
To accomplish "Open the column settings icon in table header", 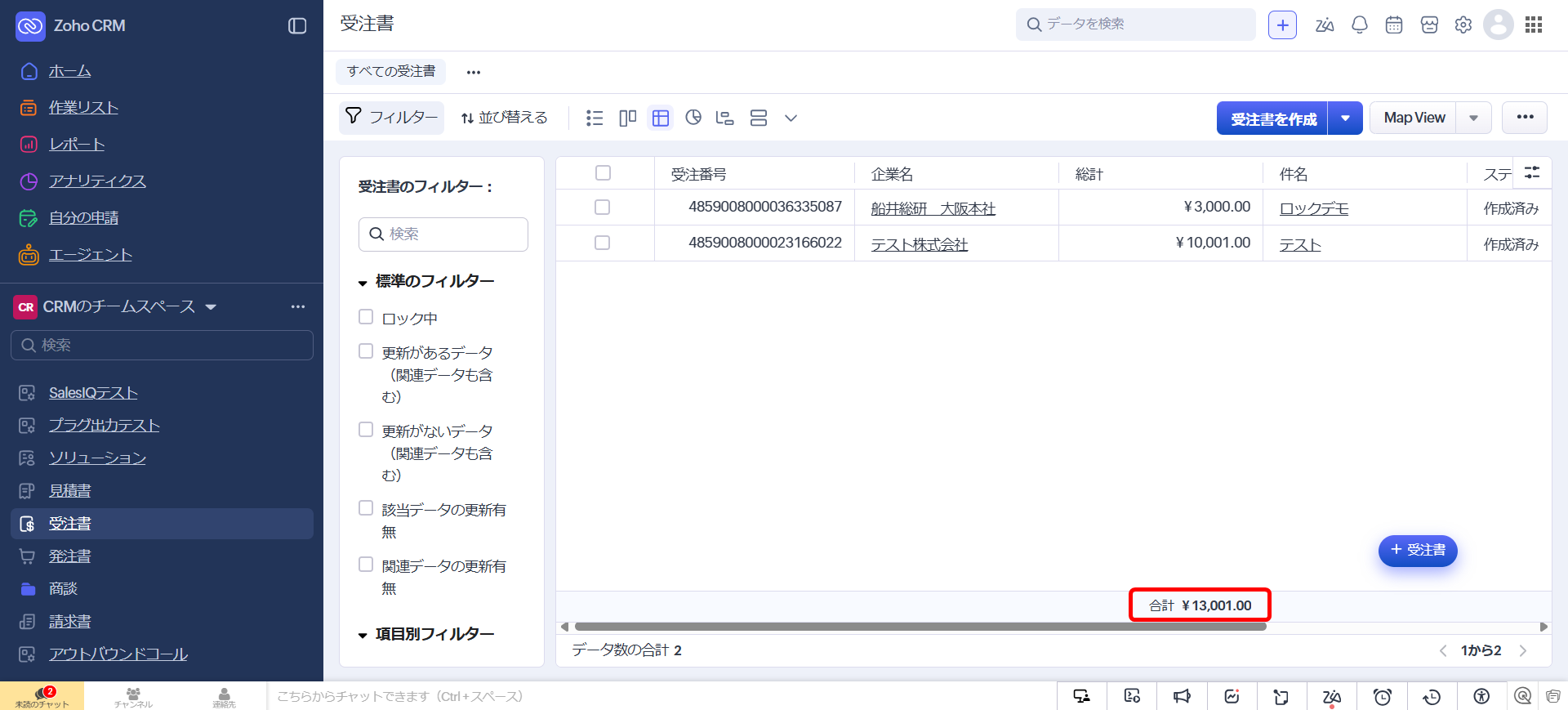I will tap(1532, 172).
